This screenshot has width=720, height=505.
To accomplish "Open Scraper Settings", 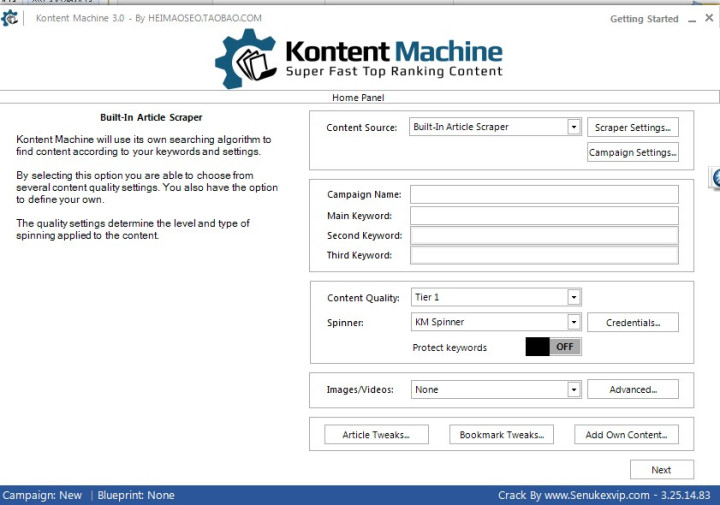I will [x=633, y=127].
